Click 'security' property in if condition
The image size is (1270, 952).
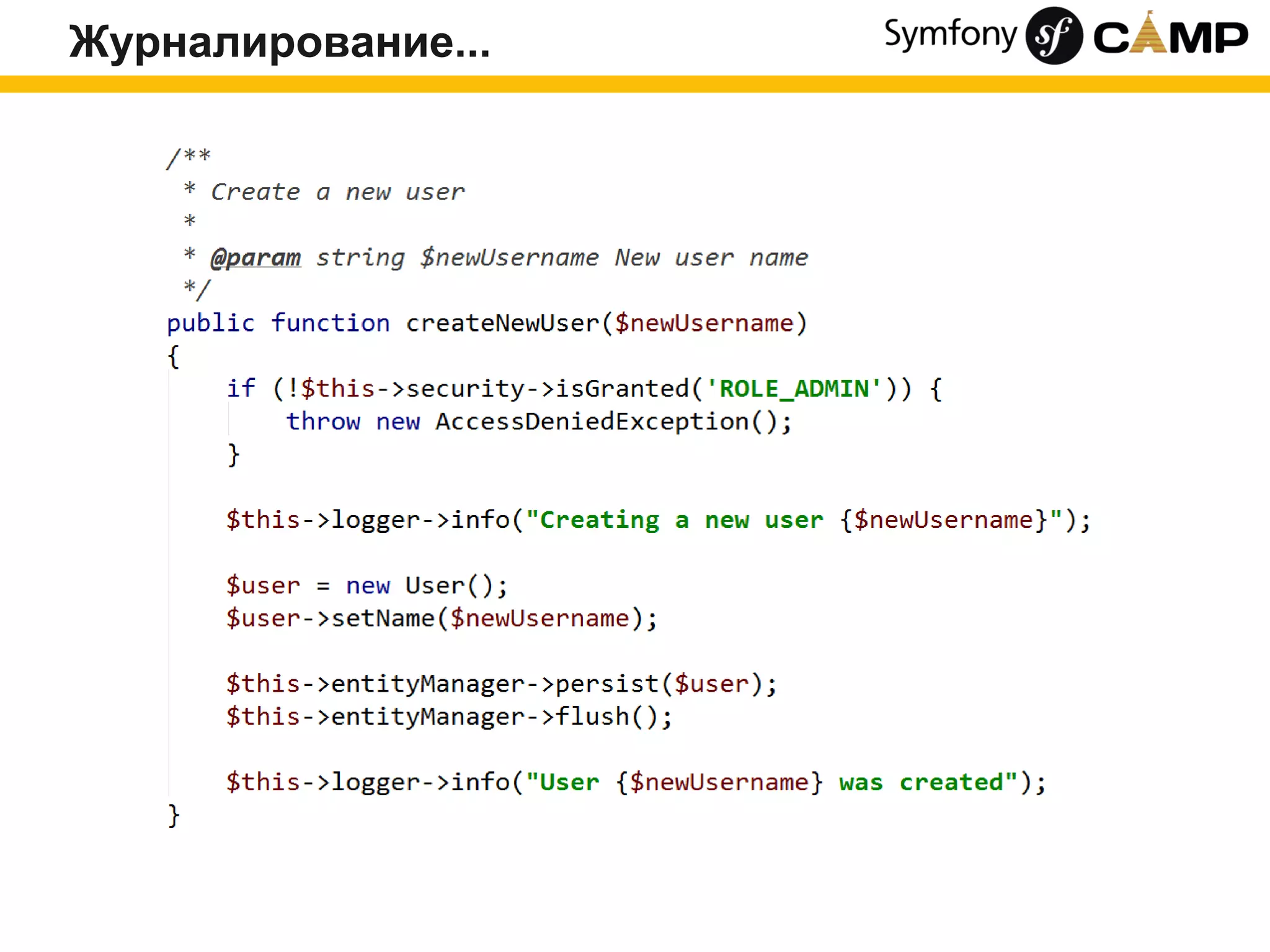[465, 389]
